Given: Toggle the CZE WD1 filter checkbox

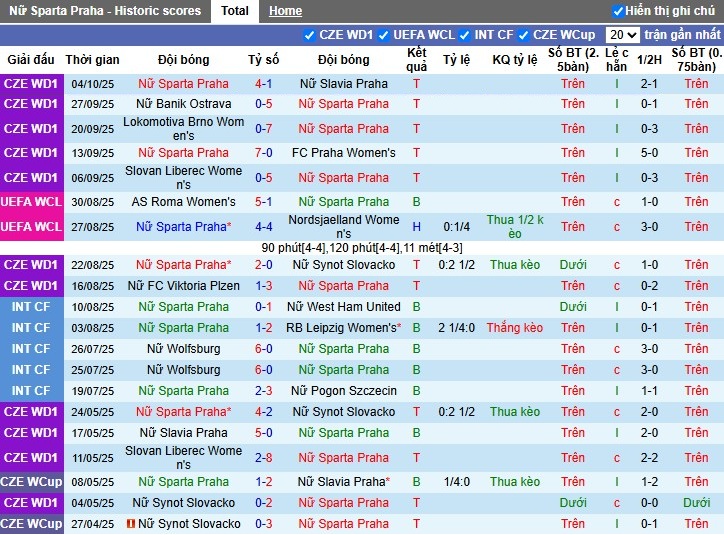Looking at the screenshot, I should pos(309,35).
